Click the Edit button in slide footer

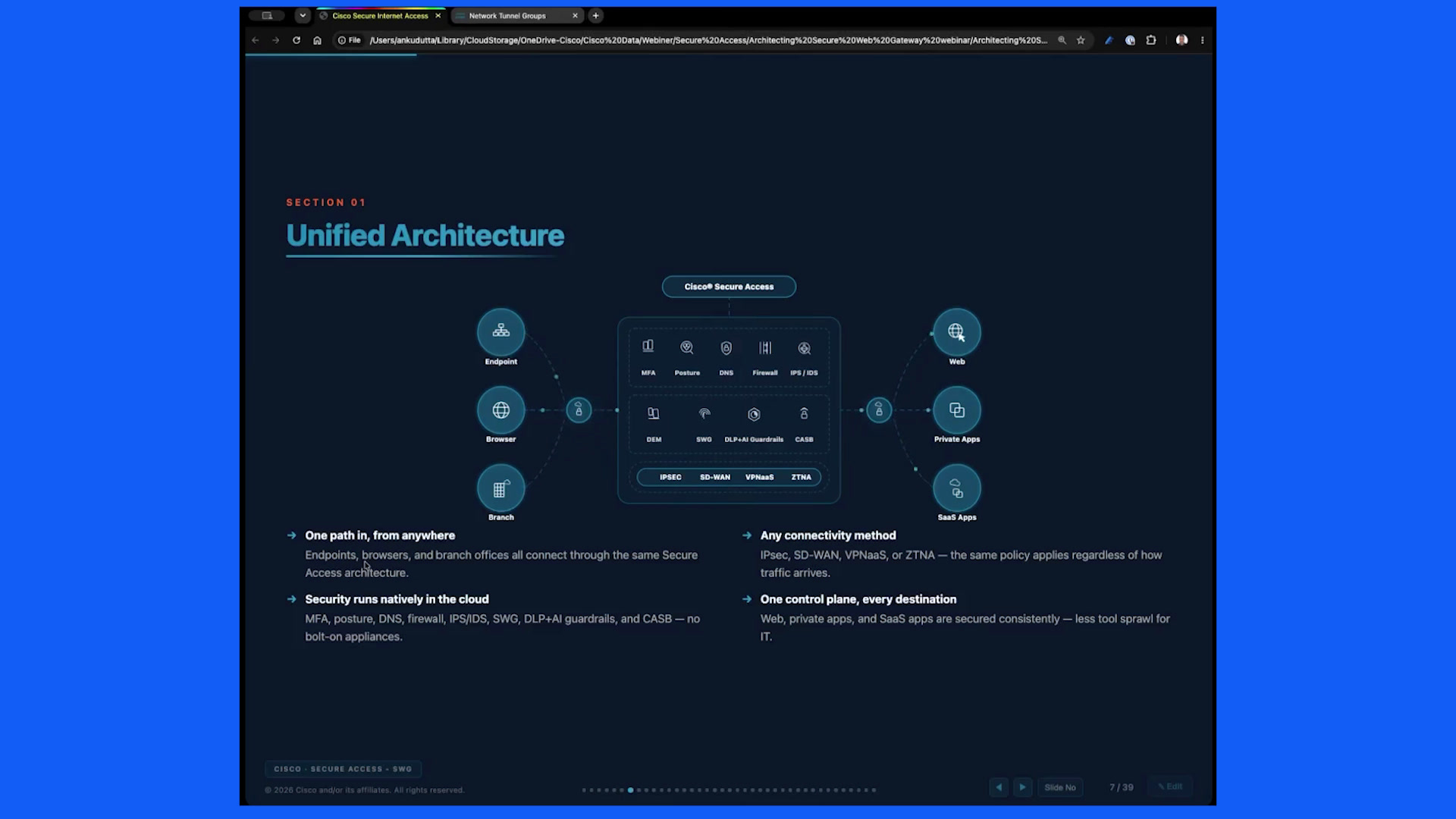(x=1170, y=786)
